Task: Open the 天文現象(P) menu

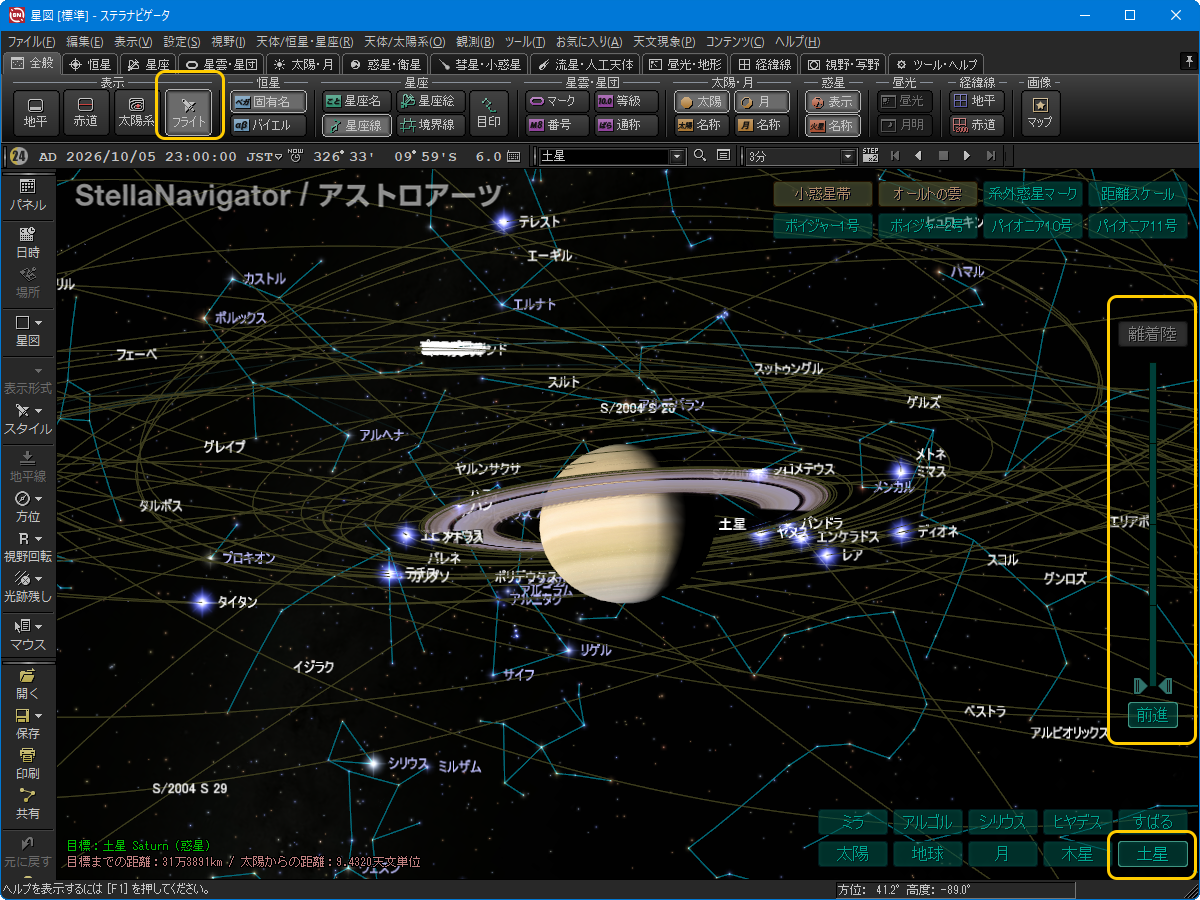Action: (x=664, y=41)
